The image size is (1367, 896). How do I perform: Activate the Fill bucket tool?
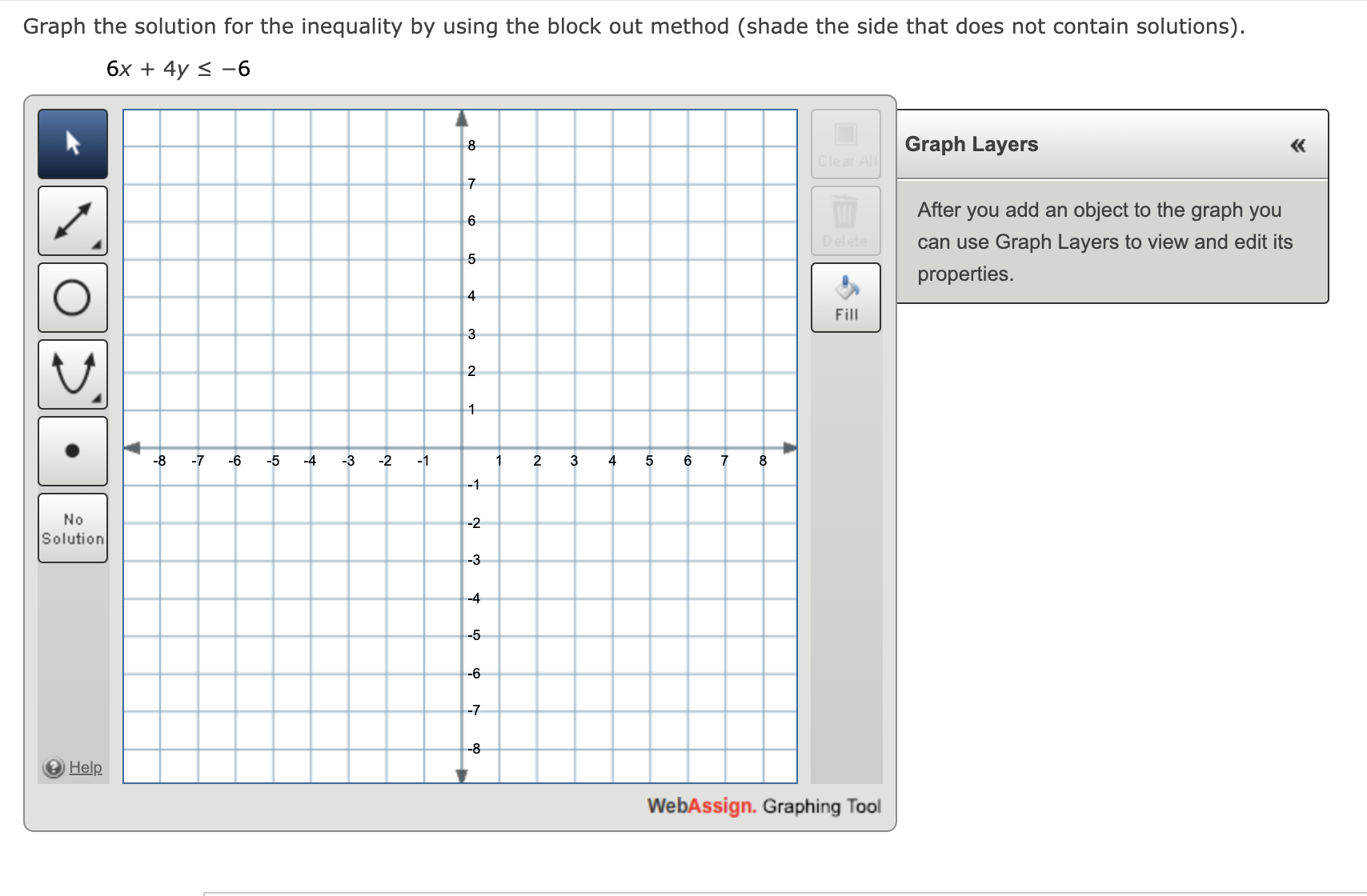(846, 298)
